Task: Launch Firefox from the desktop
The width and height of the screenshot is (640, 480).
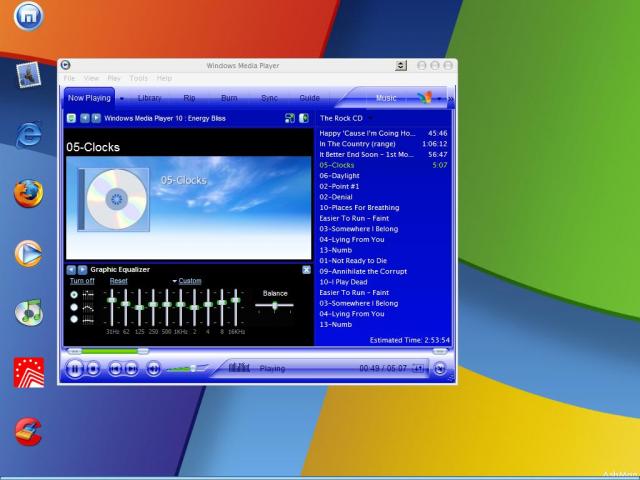Action: [x=28, y=193]
